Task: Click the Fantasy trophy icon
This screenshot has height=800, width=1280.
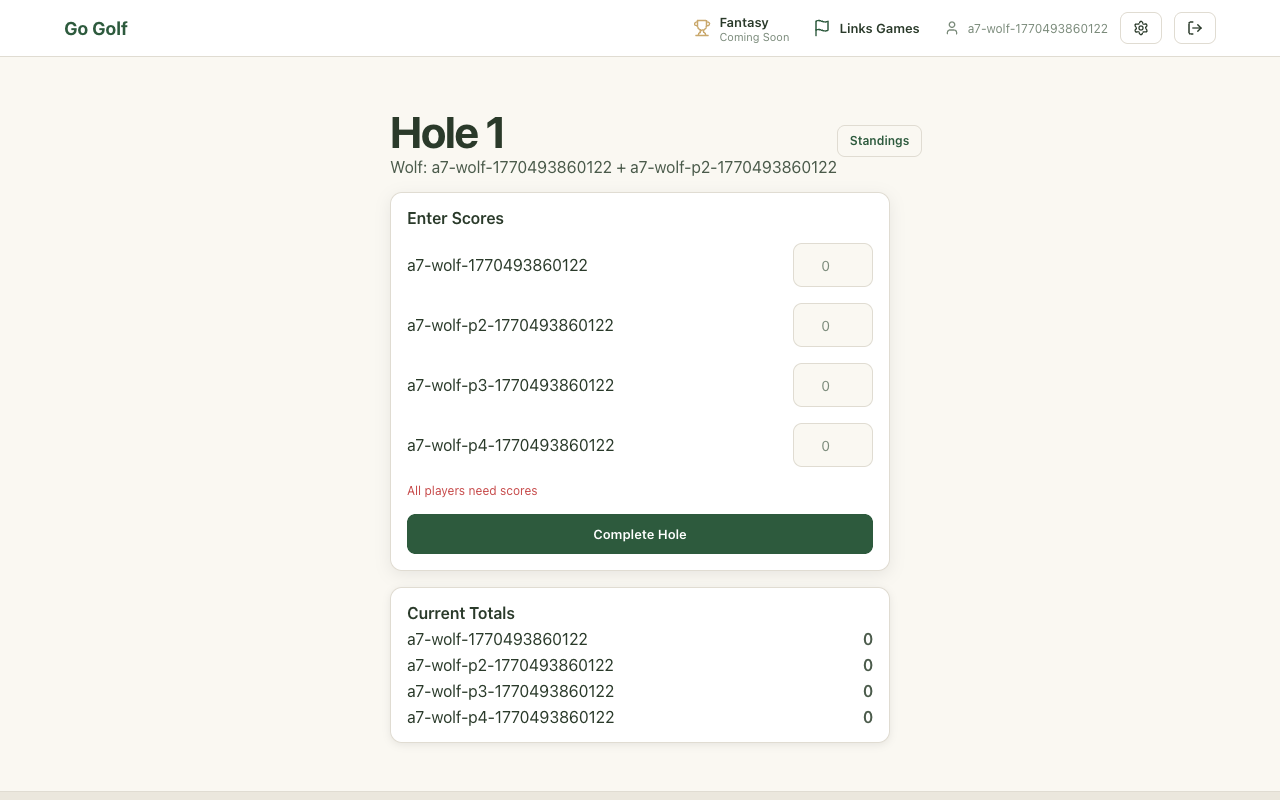Action: coord(702,29)
